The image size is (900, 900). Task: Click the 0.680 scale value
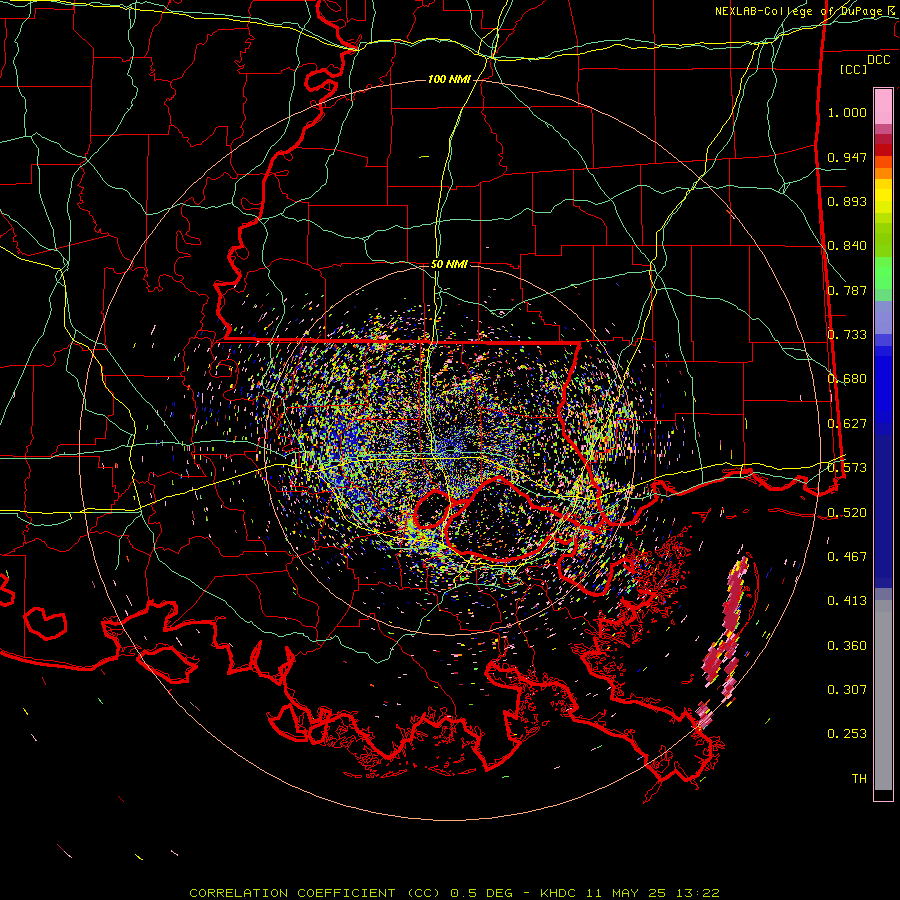(x=847, y=379)
